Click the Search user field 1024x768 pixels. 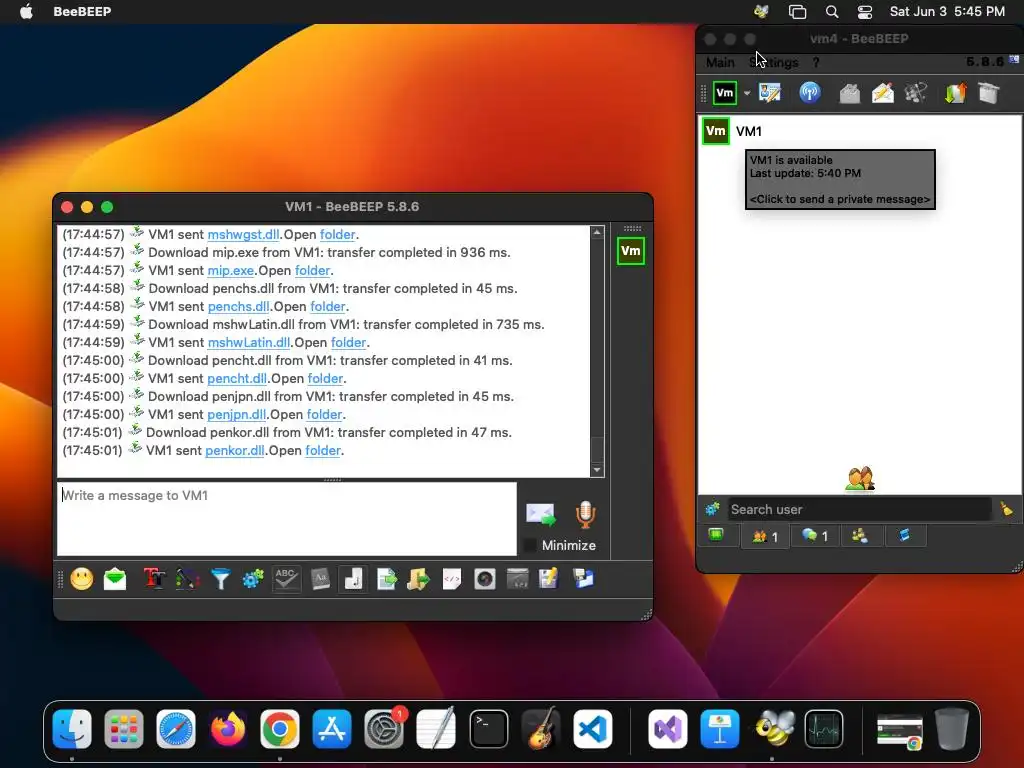click(859, 509)
